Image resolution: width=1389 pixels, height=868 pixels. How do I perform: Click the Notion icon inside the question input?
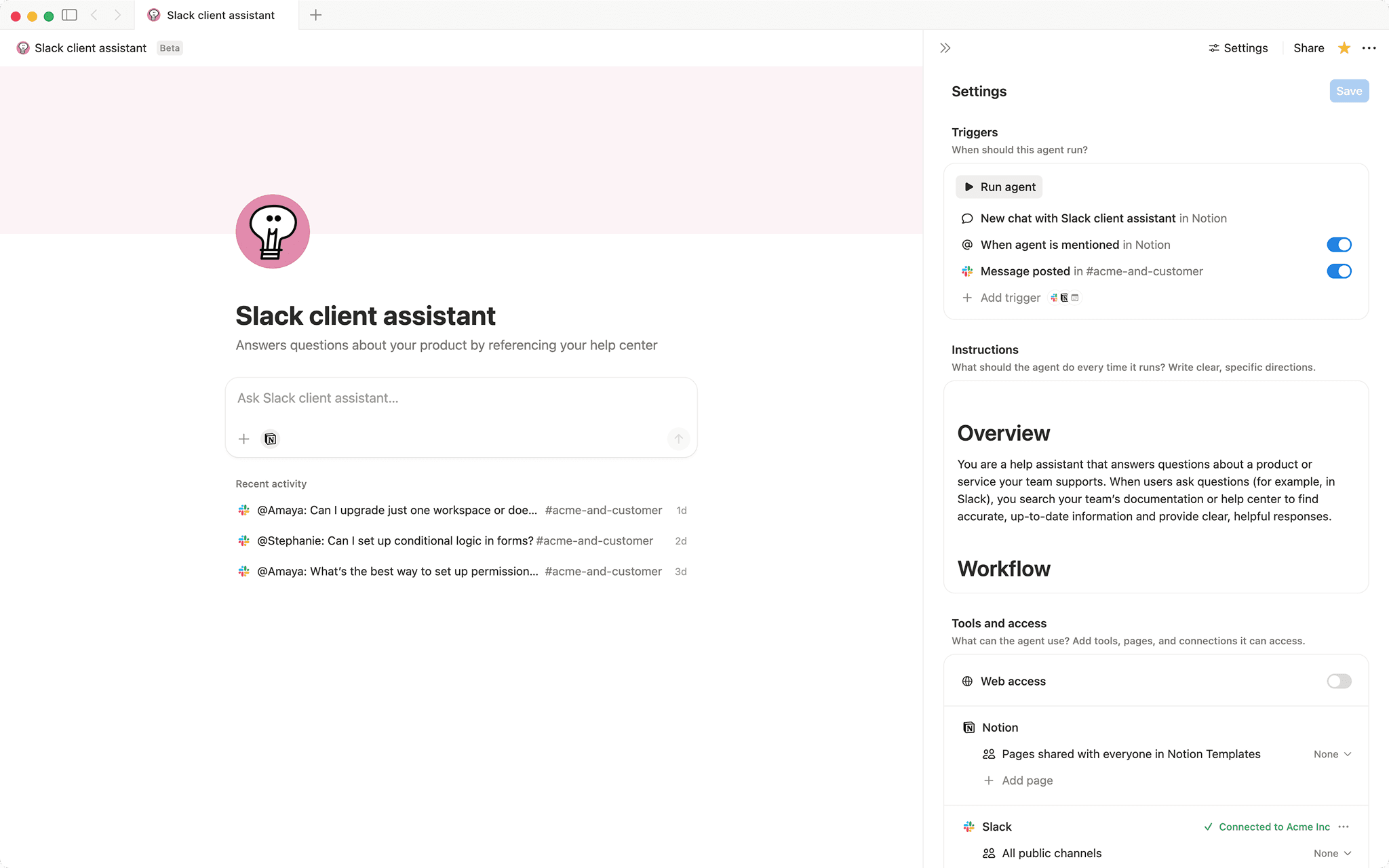coord(270,439)
